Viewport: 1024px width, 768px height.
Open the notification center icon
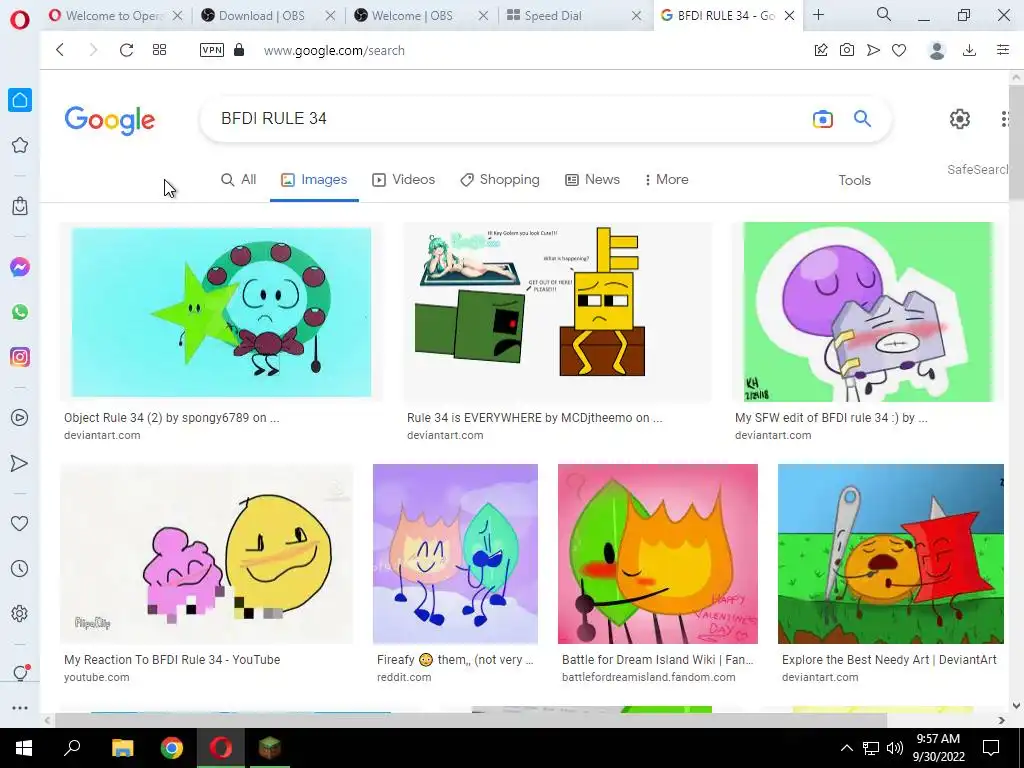(x=991, y=748)
